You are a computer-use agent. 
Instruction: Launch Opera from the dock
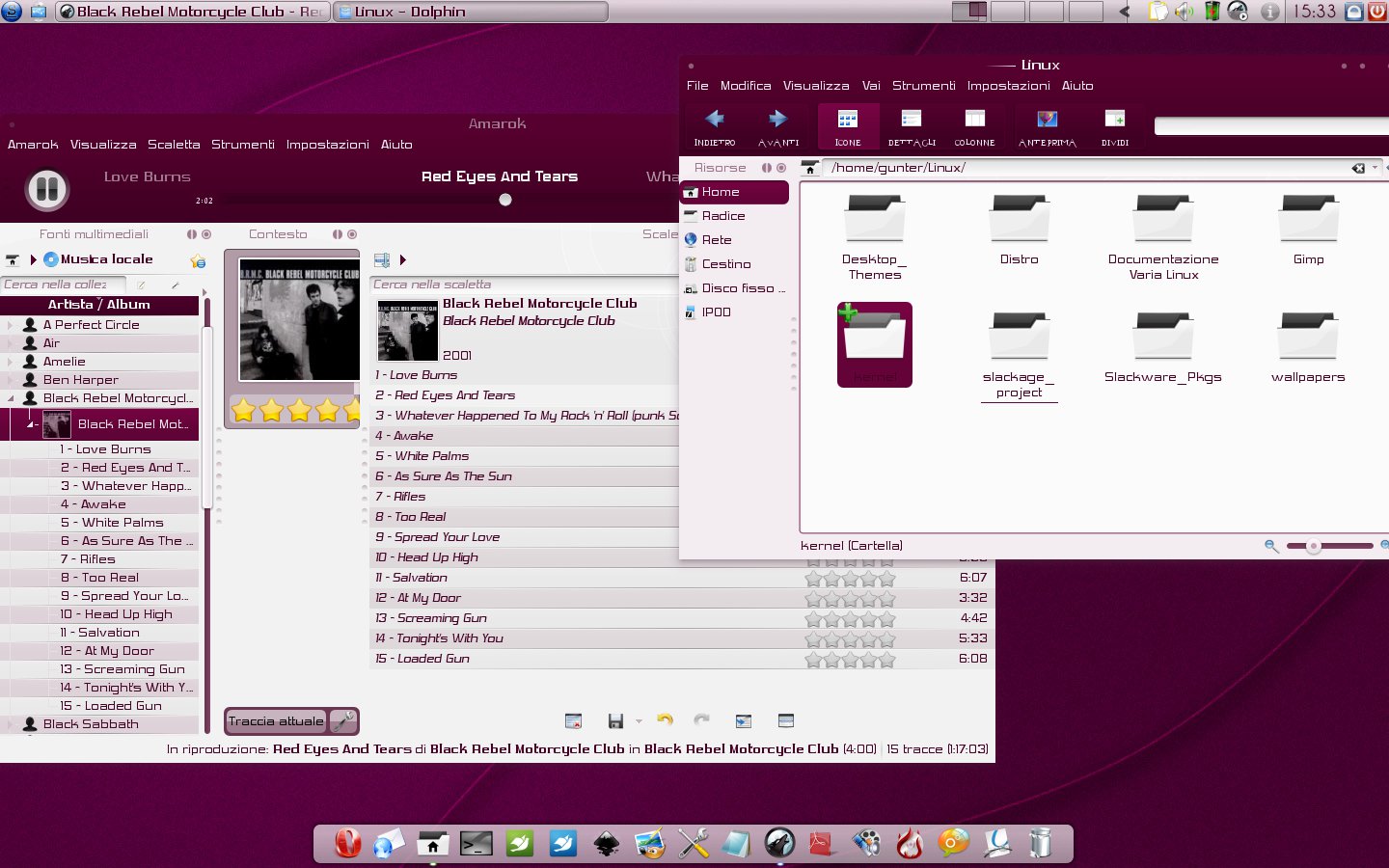pyautogui.click(x=347, y=843)
